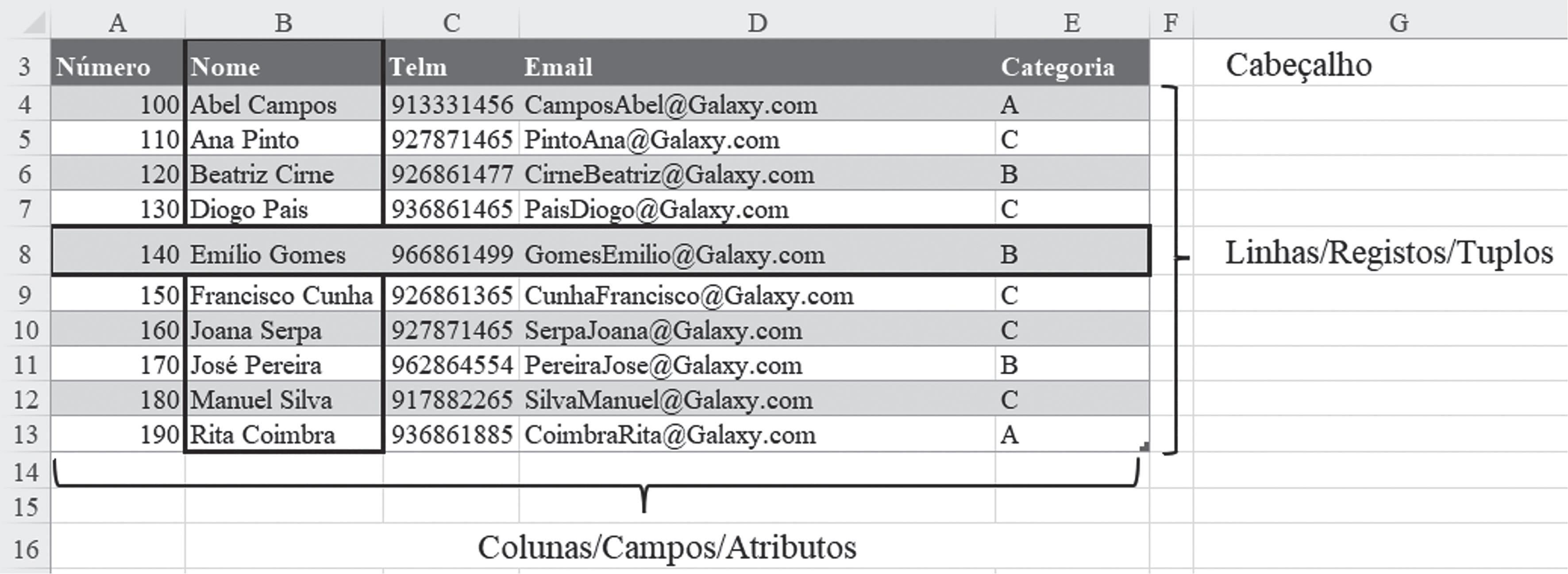Screen dimensions: 1568x574
Task: Click the Linhas/Registos/Tuplos label
Action: tap(1388, 253)
